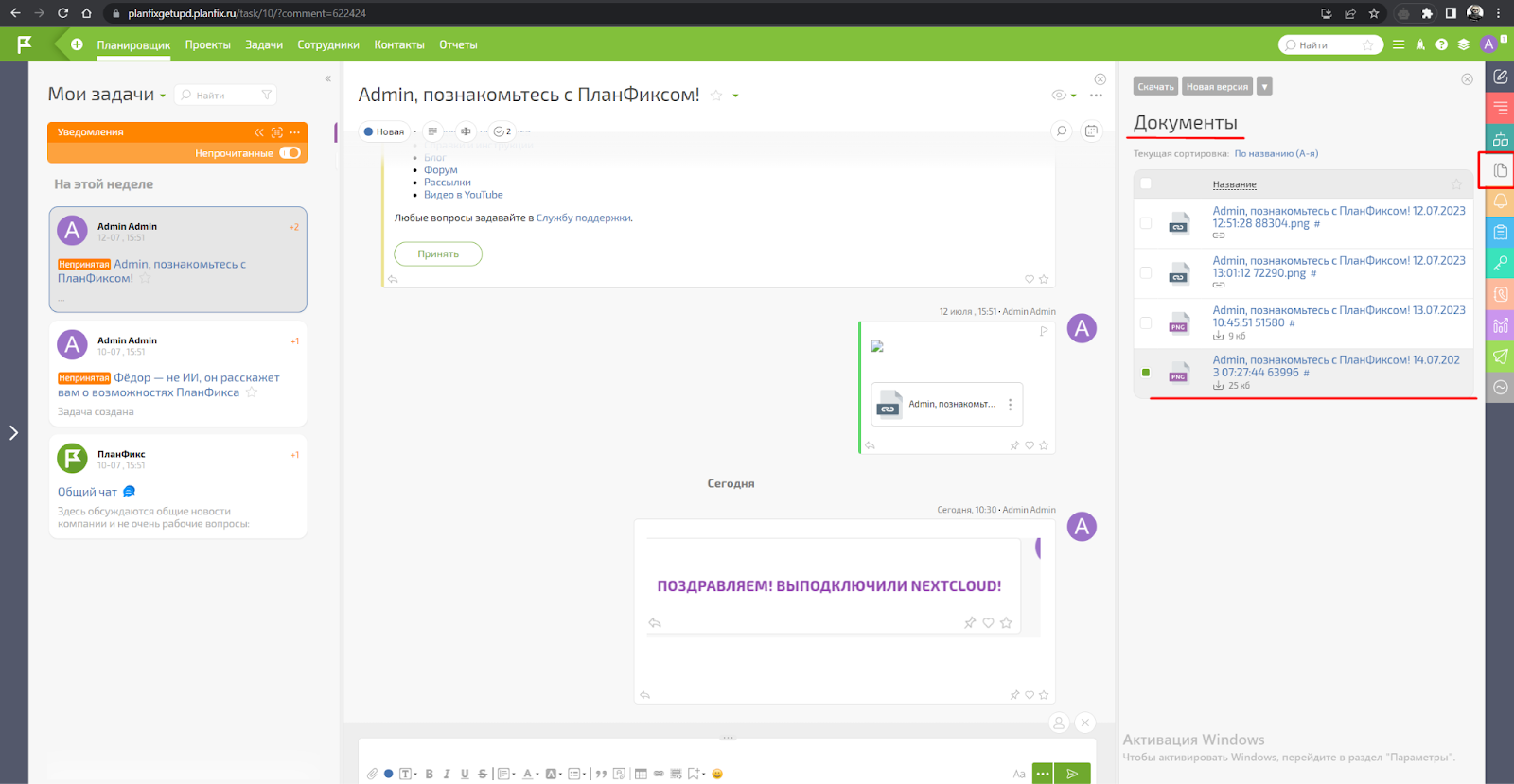Click the edit pencil icon in right sidebar
Viewport: 1514px width, 784px height.
click(1500, 77)
